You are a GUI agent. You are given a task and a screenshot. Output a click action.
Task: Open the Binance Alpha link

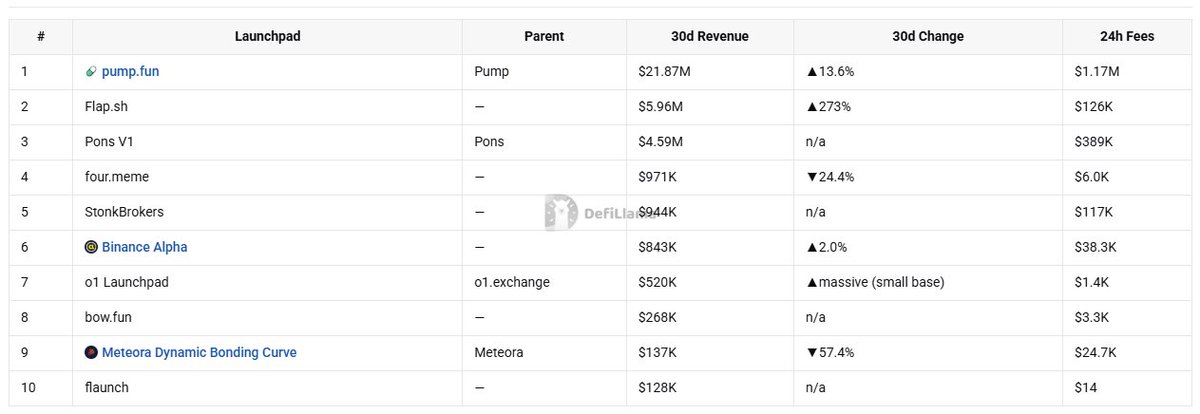[x=144, y=247]
